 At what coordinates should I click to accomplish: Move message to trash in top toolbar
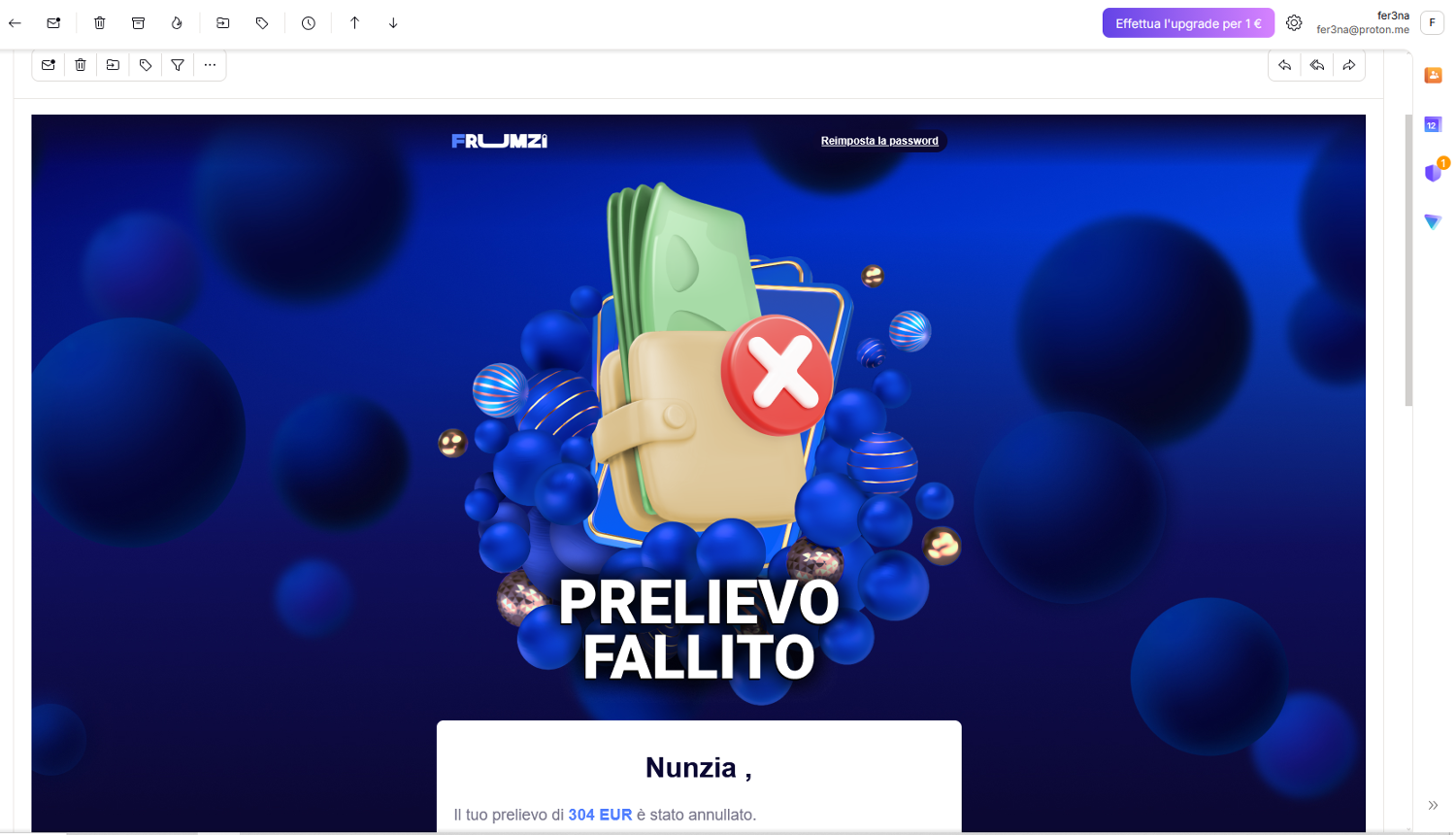(x=100, y=22)
